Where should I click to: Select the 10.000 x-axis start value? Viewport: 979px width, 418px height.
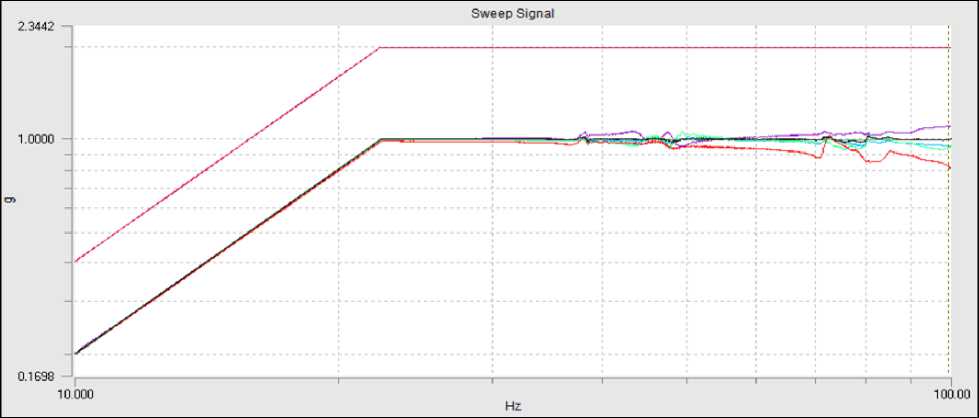click(75, 394)
